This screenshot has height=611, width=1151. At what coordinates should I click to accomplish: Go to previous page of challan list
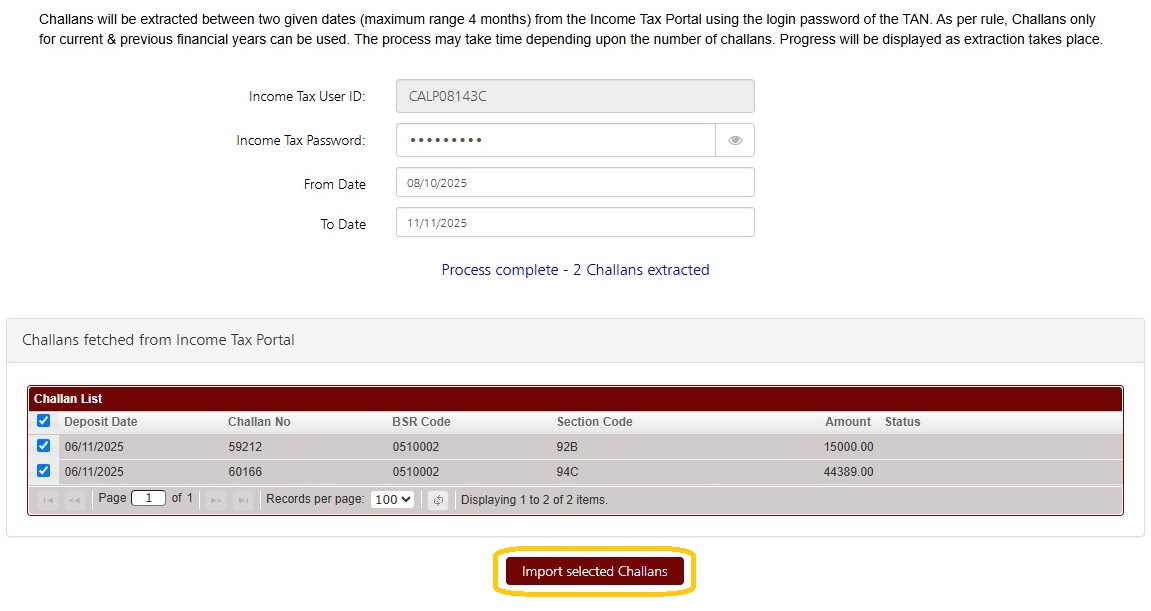click(x=74, y=500)
